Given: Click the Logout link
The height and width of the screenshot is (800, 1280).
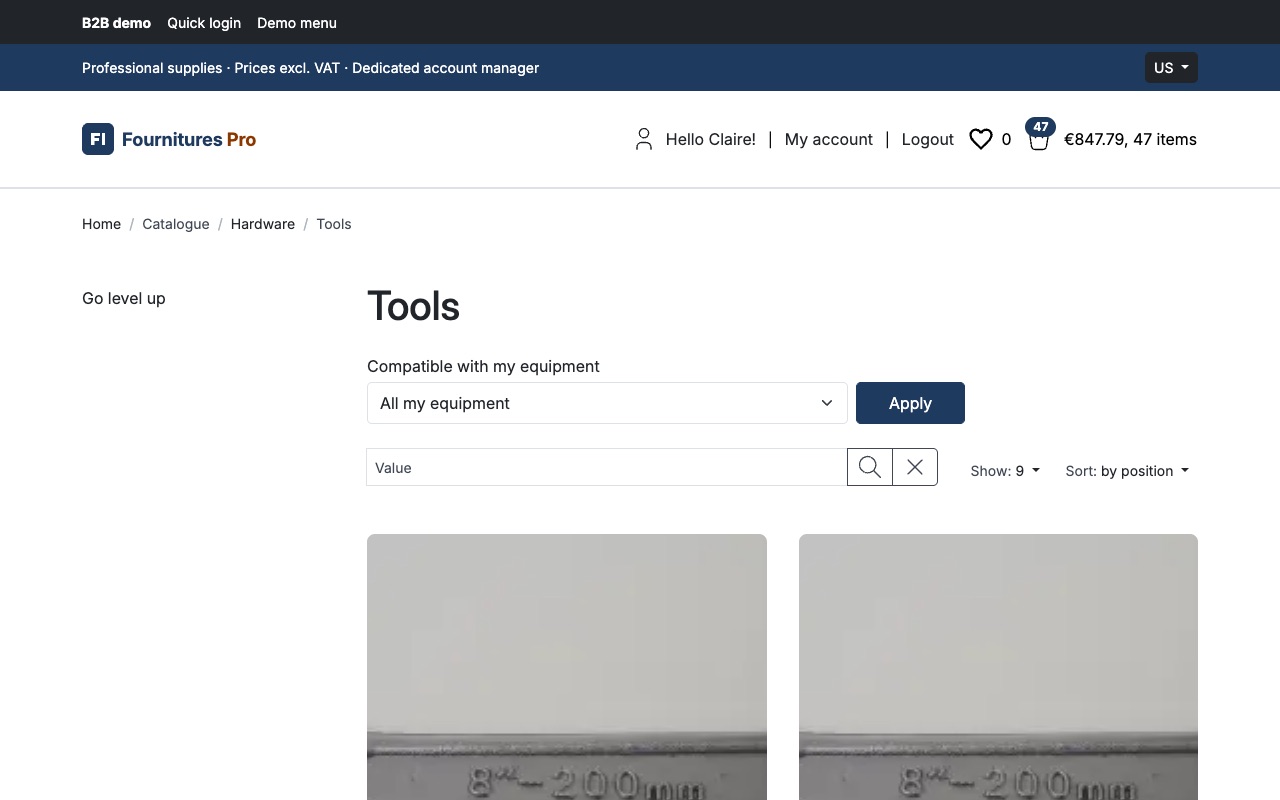Looking at the screenshot, I should 928,139.
